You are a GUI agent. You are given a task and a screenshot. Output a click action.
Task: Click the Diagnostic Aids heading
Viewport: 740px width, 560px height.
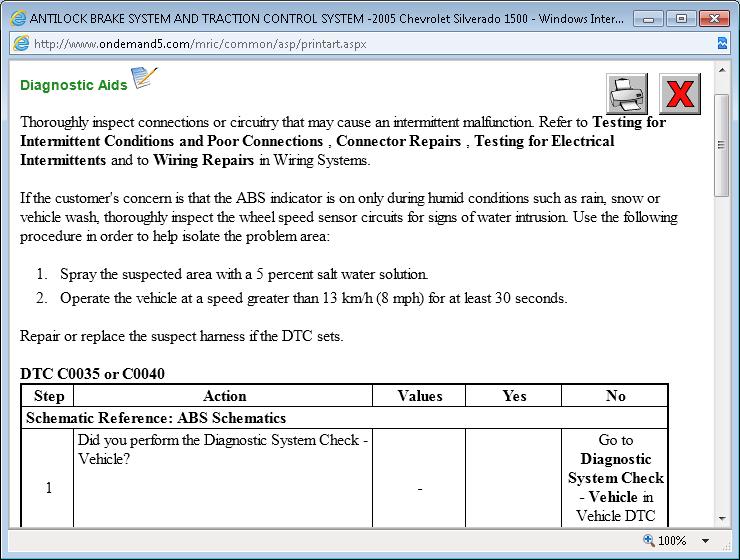point(74,85)
